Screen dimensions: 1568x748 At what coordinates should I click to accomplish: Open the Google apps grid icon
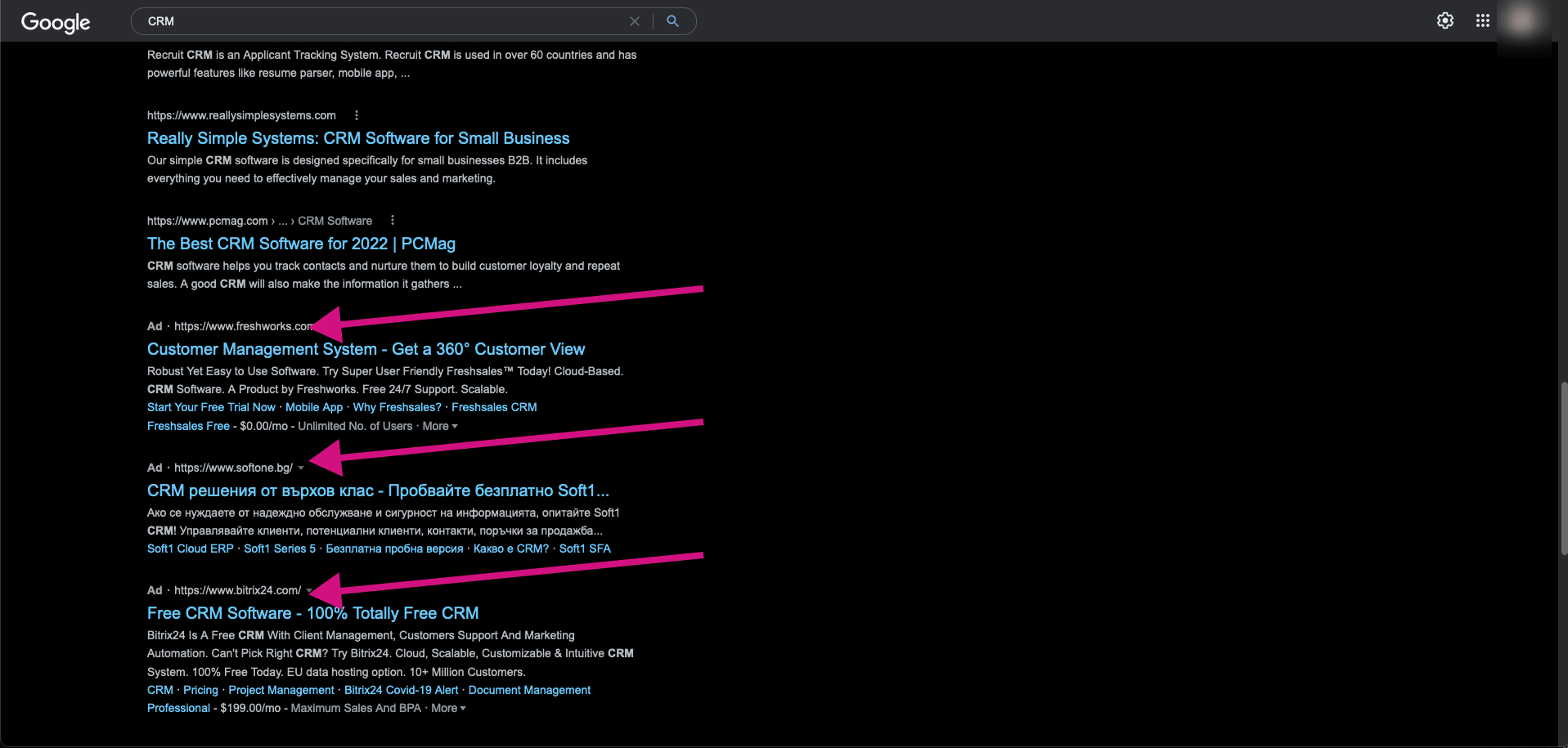coord(1482,20)
